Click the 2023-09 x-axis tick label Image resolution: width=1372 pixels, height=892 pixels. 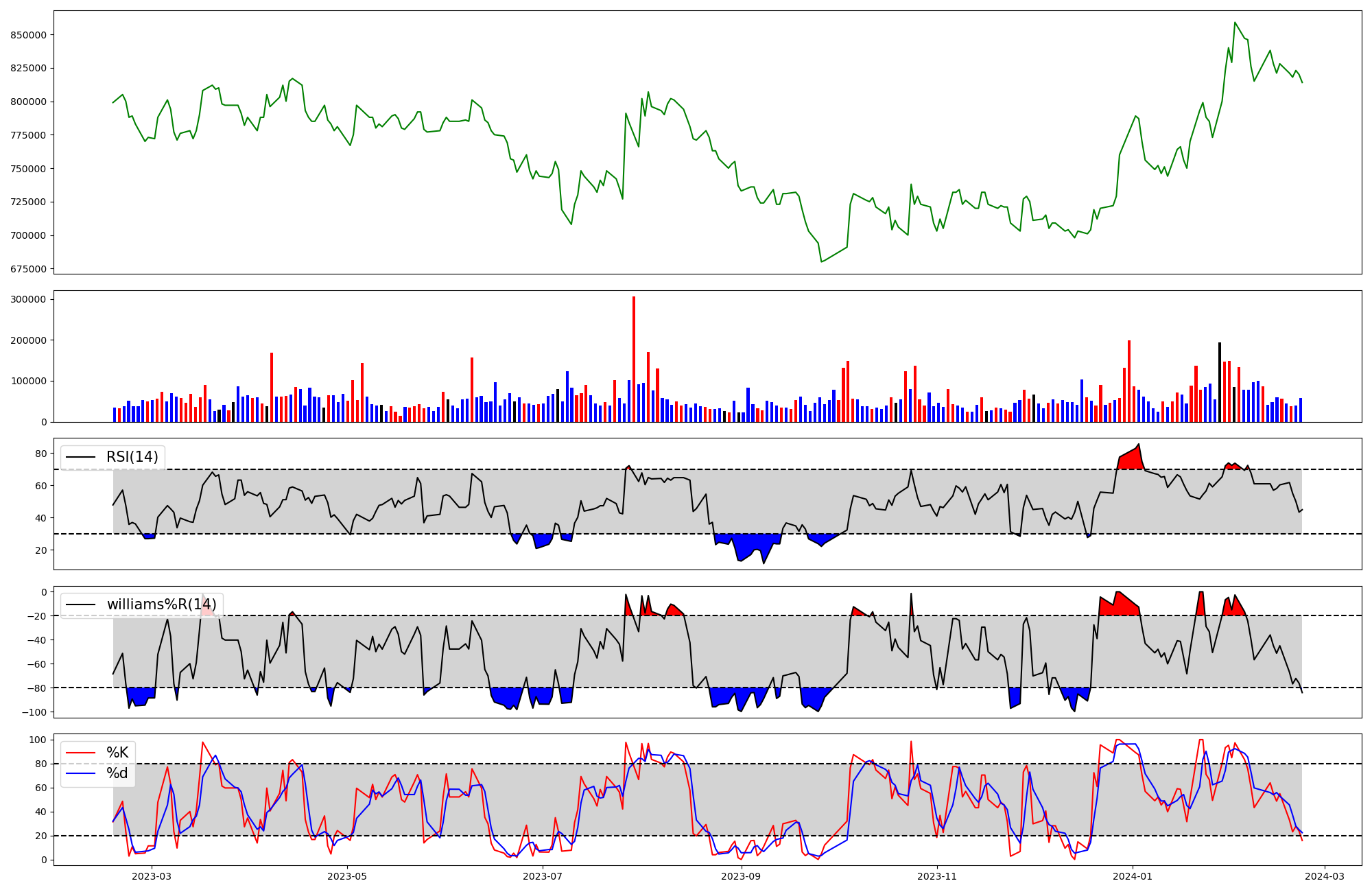click(x=742, y=876)
